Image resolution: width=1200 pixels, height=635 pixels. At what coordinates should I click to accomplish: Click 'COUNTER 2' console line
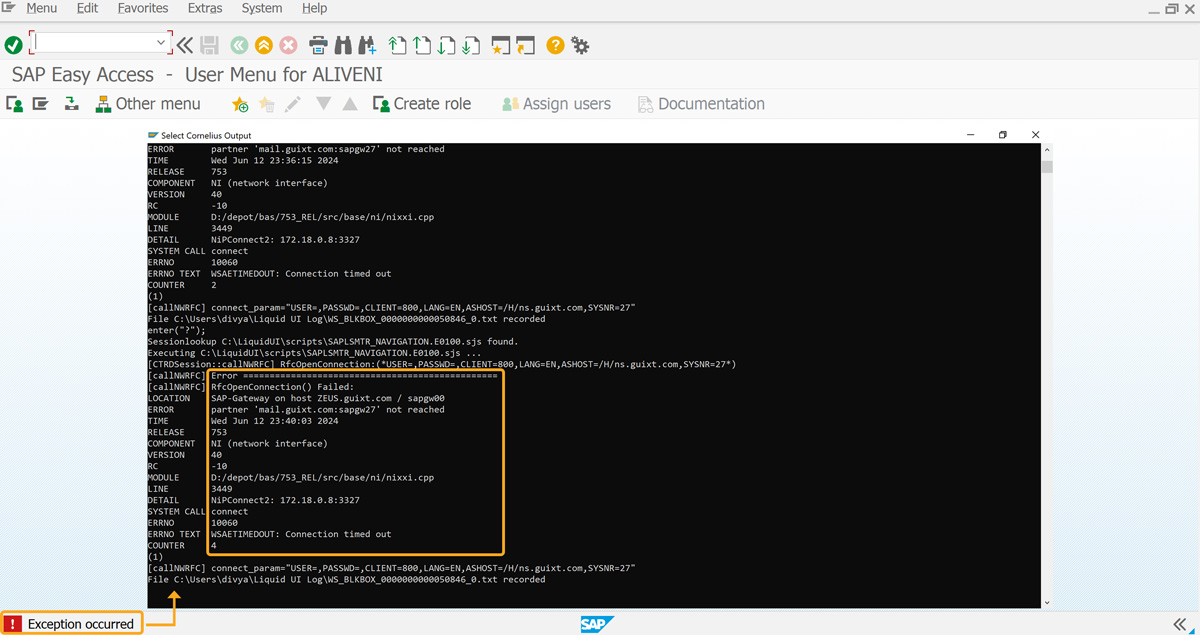click(x=182, y=285)
